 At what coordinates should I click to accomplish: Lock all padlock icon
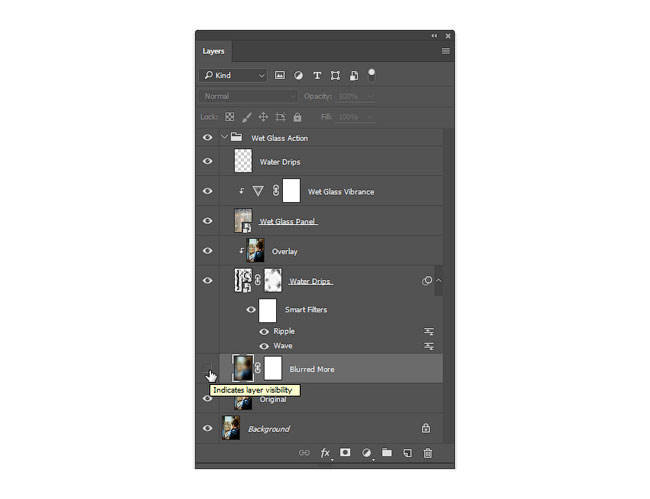point(297,117)
